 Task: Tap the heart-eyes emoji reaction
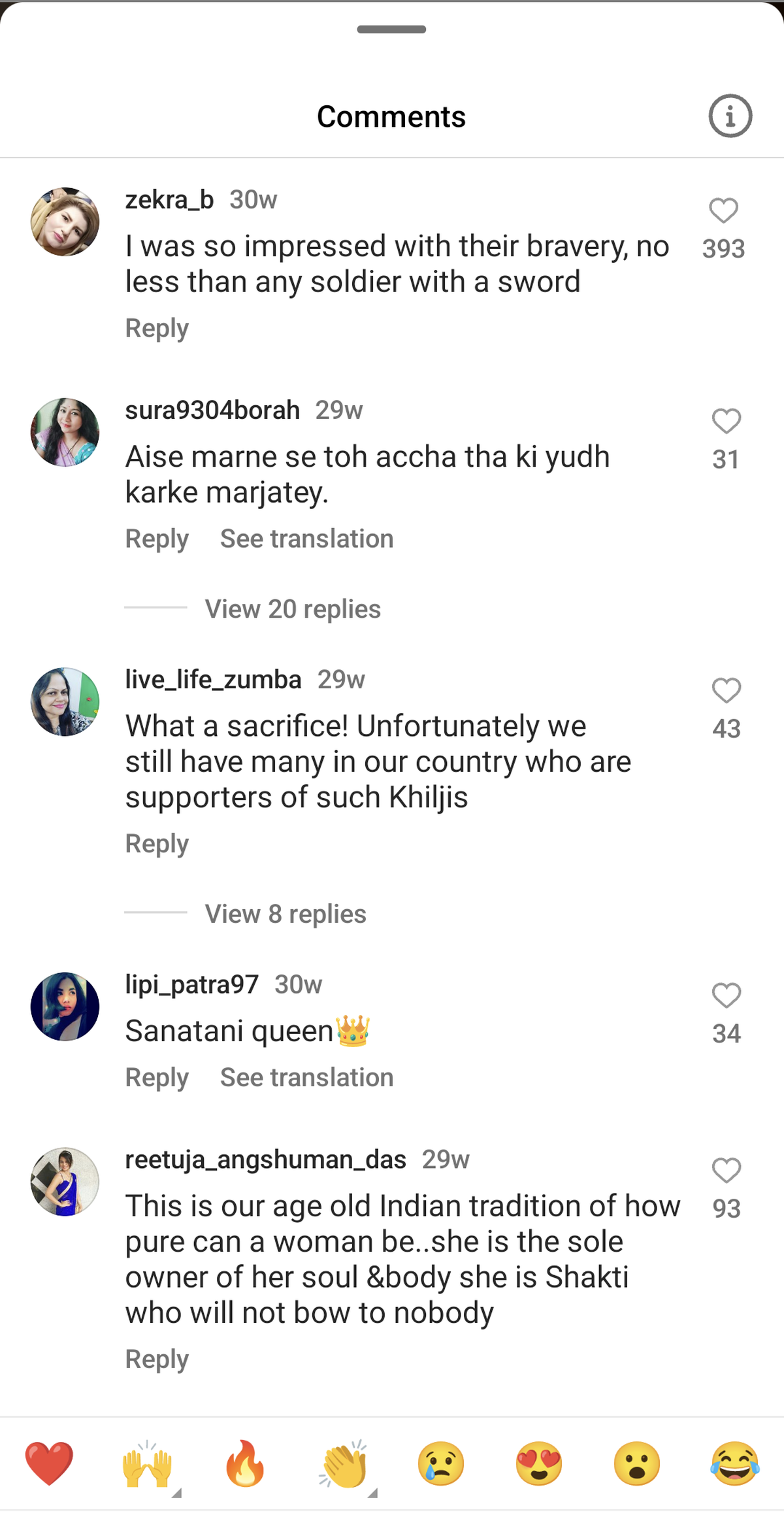coord(539,1464)
